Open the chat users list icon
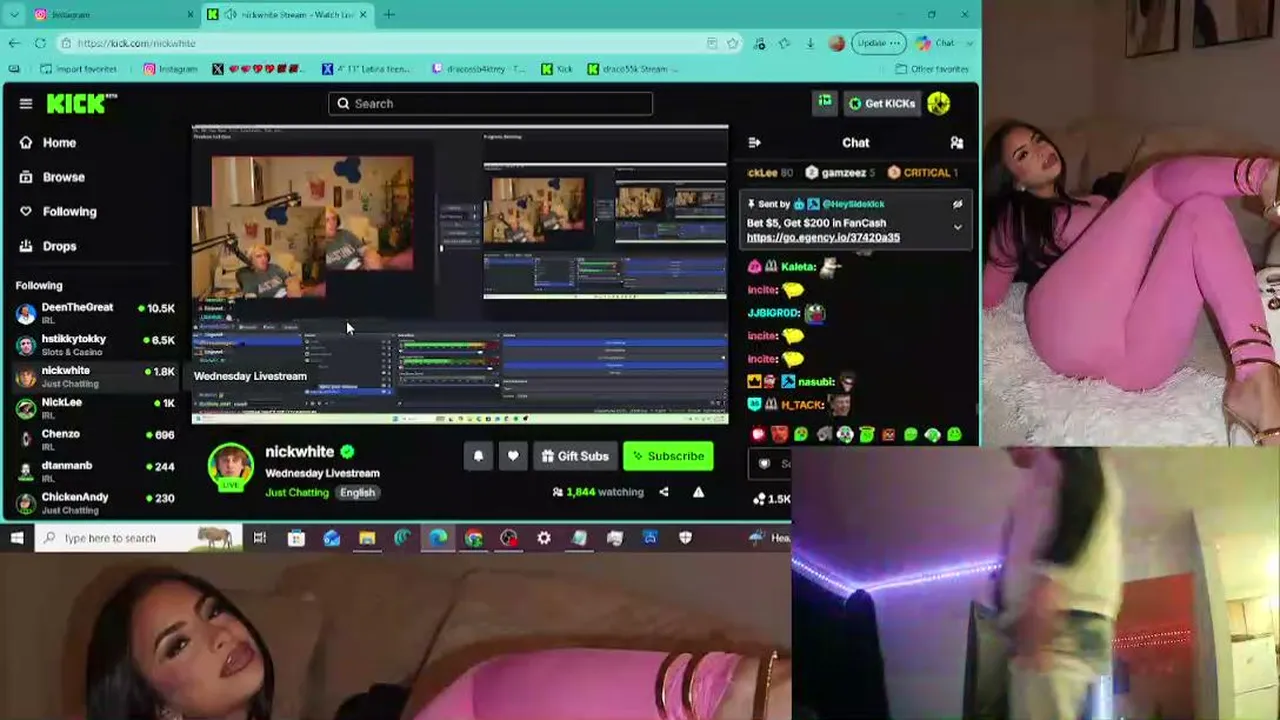 [x=957, y=143]
